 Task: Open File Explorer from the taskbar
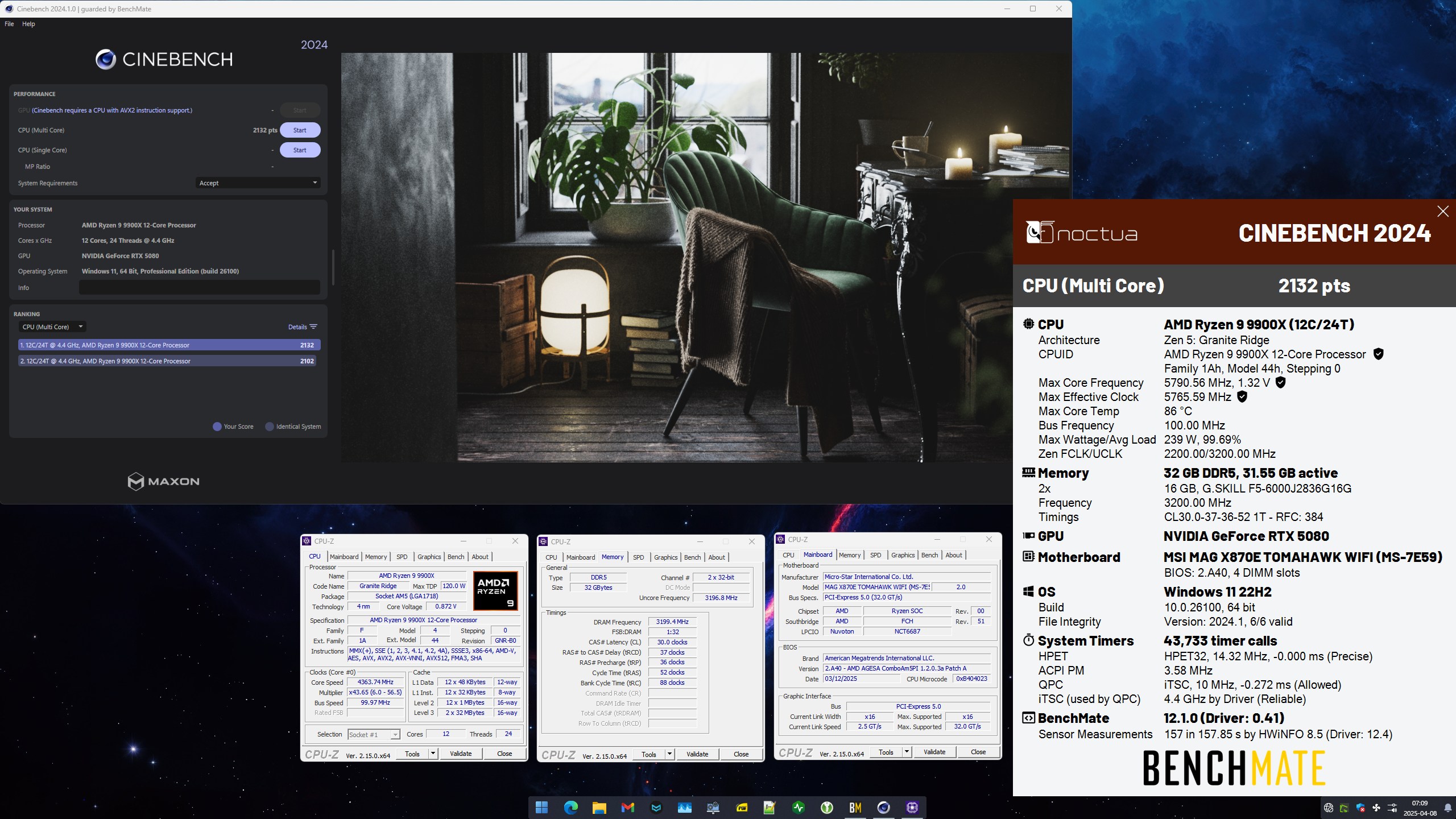599,807
